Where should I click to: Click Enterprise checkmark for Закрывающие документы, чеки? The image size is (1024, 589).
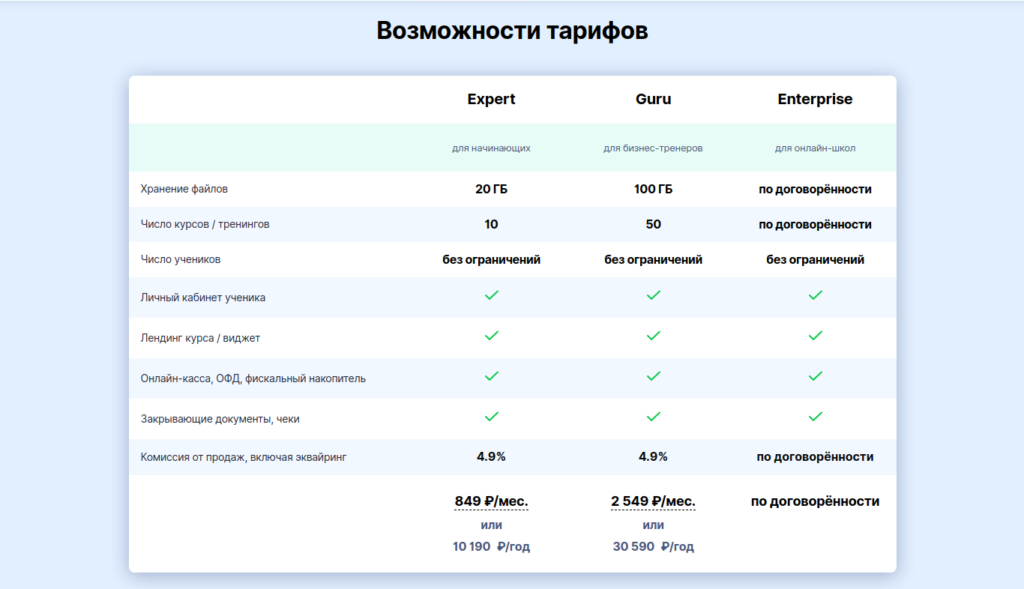click(815, 416)
